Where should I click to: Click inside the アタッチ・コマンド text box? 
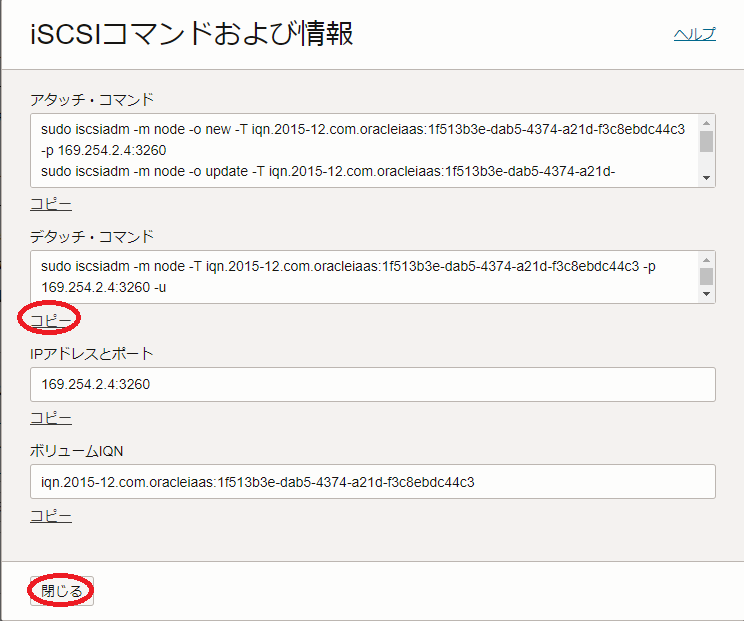360,150
